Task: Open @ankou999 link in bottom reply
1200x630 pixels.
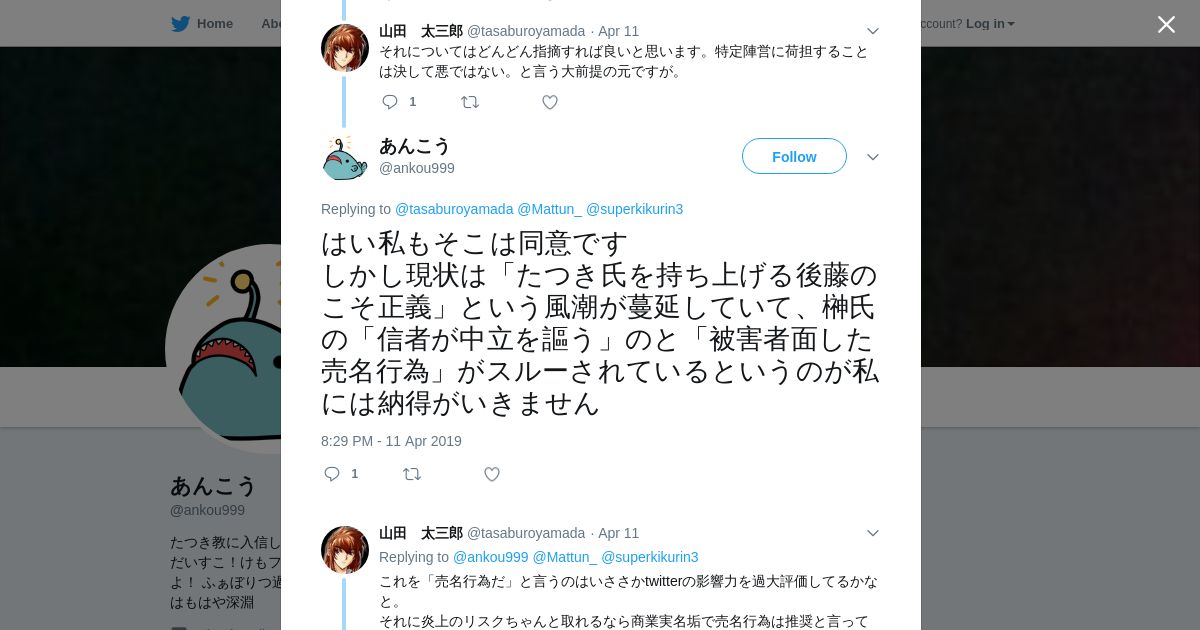Action: 490,557
